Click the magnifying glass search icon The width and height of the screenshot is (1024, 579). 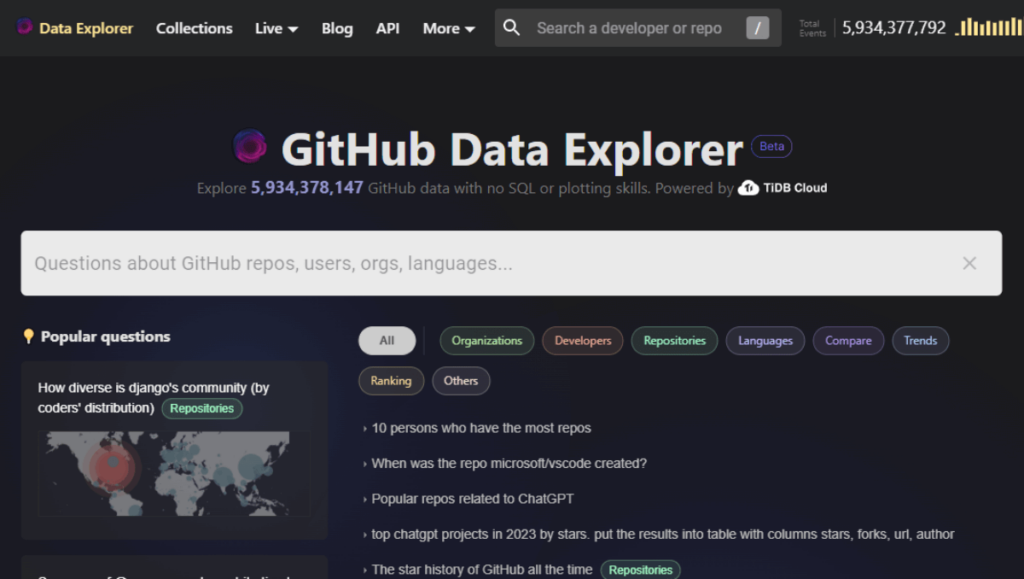[511, 27]
